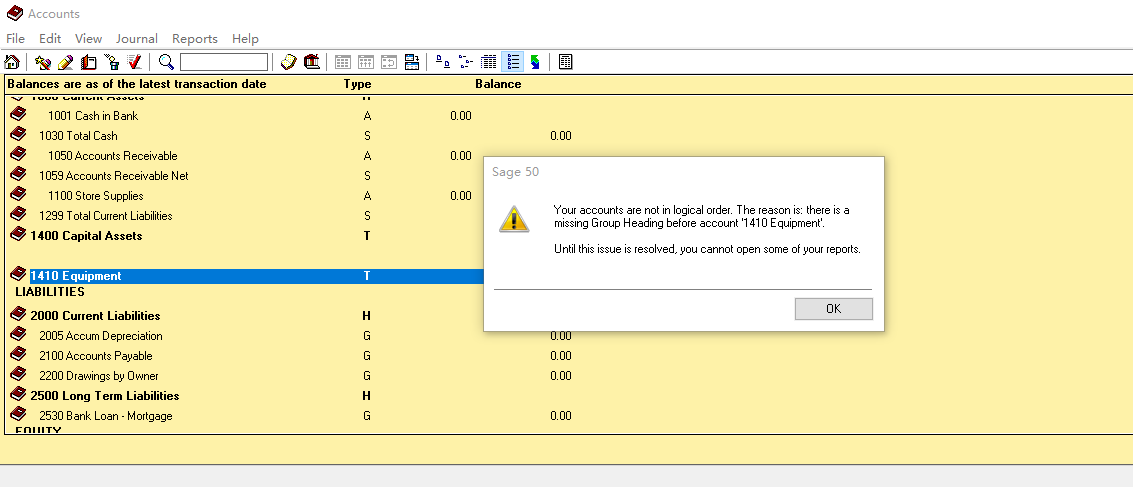Image resolution: width=1133 pixels, height=487 pixels.
Task: Click the book icon for 1059 Accounts Receivable Net
Action: pyautogui.click(x=18, y=174)
